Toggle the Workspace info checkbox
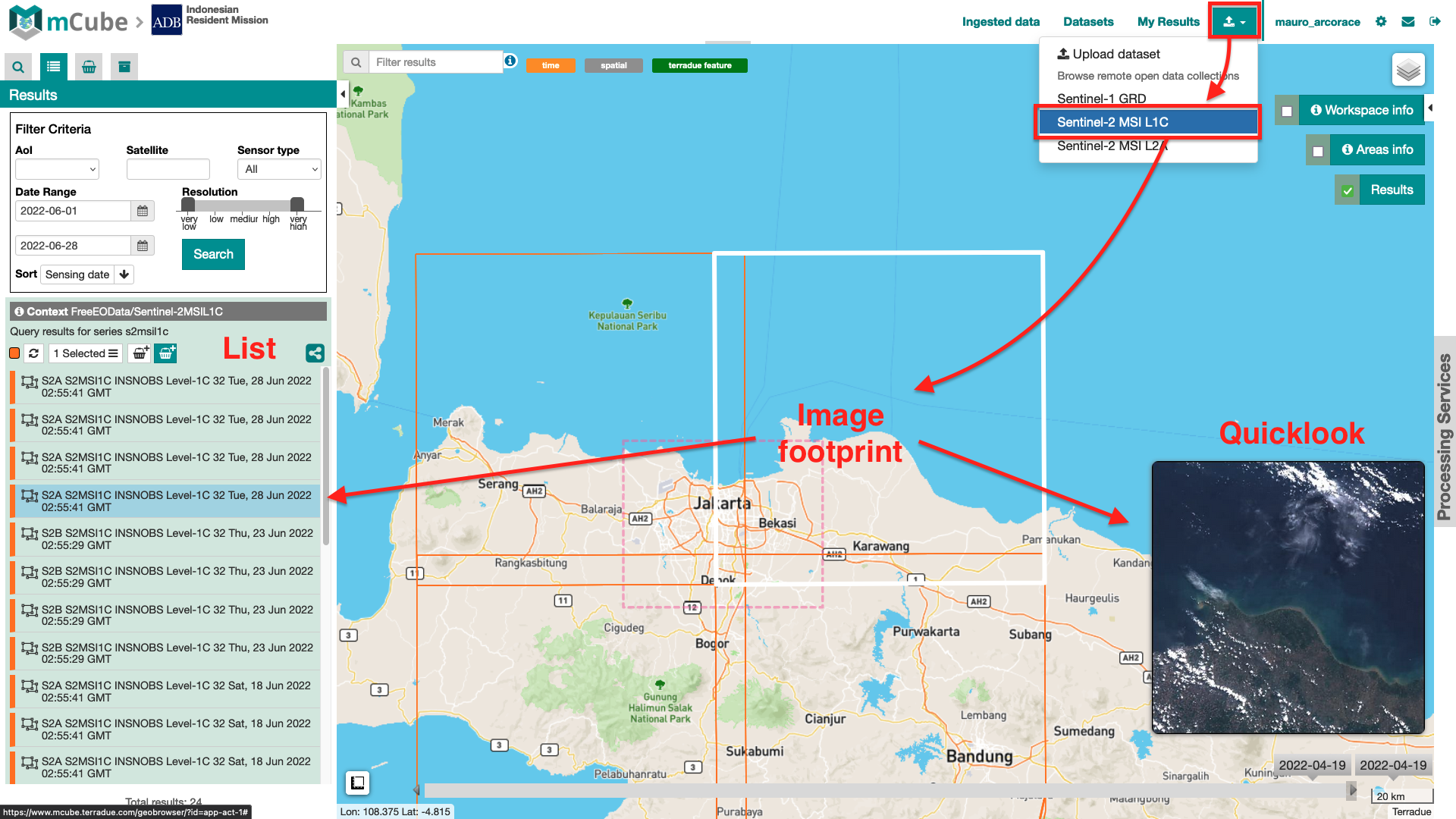Screen dimensions: 1456x819 pos(1287,111)
